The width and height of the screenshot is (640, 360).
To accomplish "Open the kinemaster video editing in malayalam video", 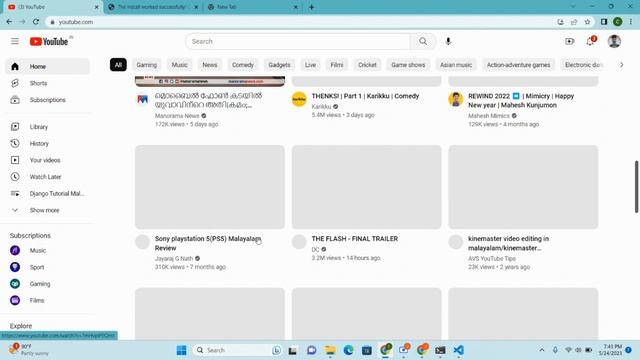I will (509, 243).
